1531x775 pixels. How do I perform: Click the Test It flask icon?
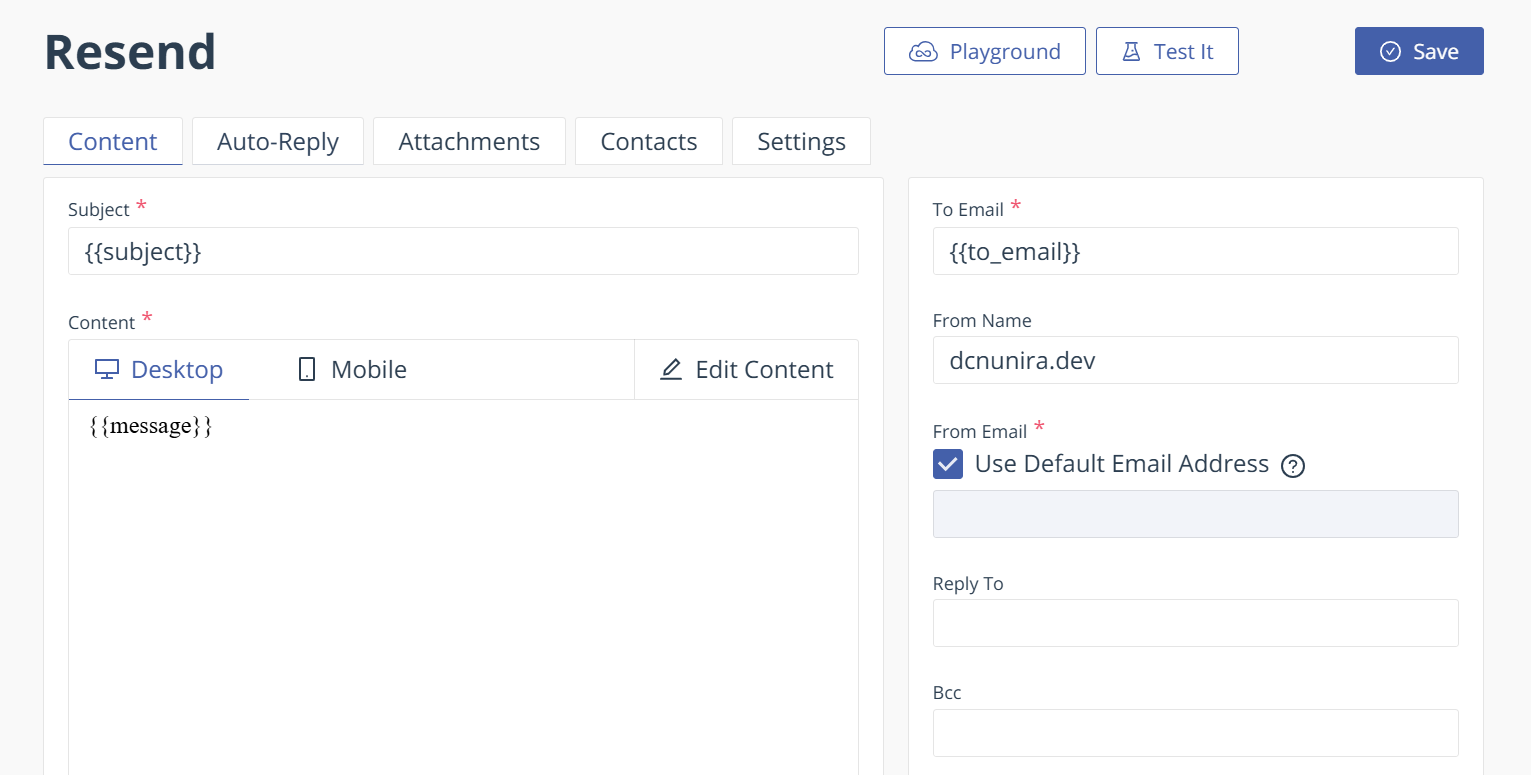click(x=1131, y=52)
